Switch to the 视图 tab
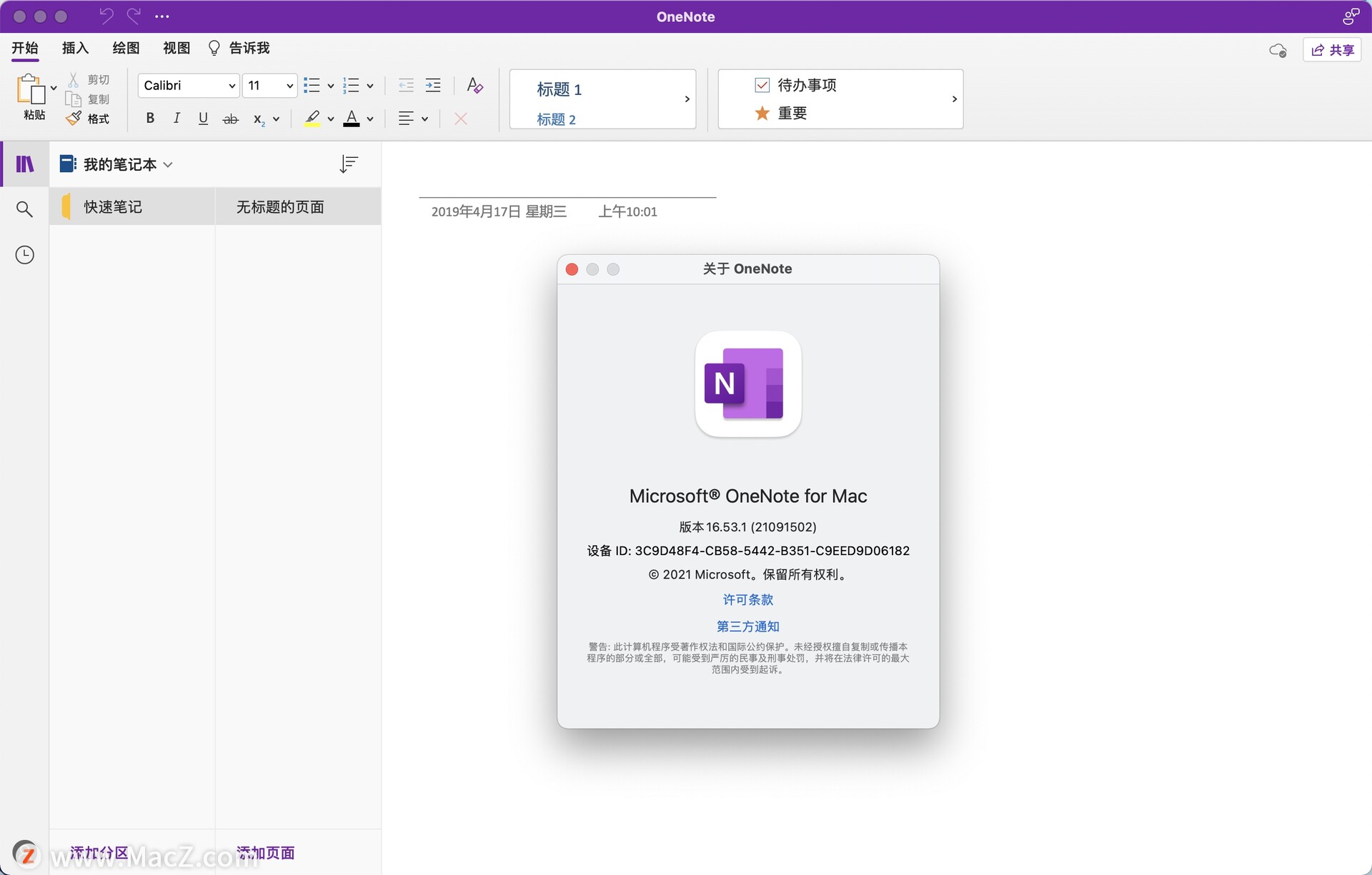Image resolution: width=1372 pixels, height=875 pixels. click(x=177, y=48)
